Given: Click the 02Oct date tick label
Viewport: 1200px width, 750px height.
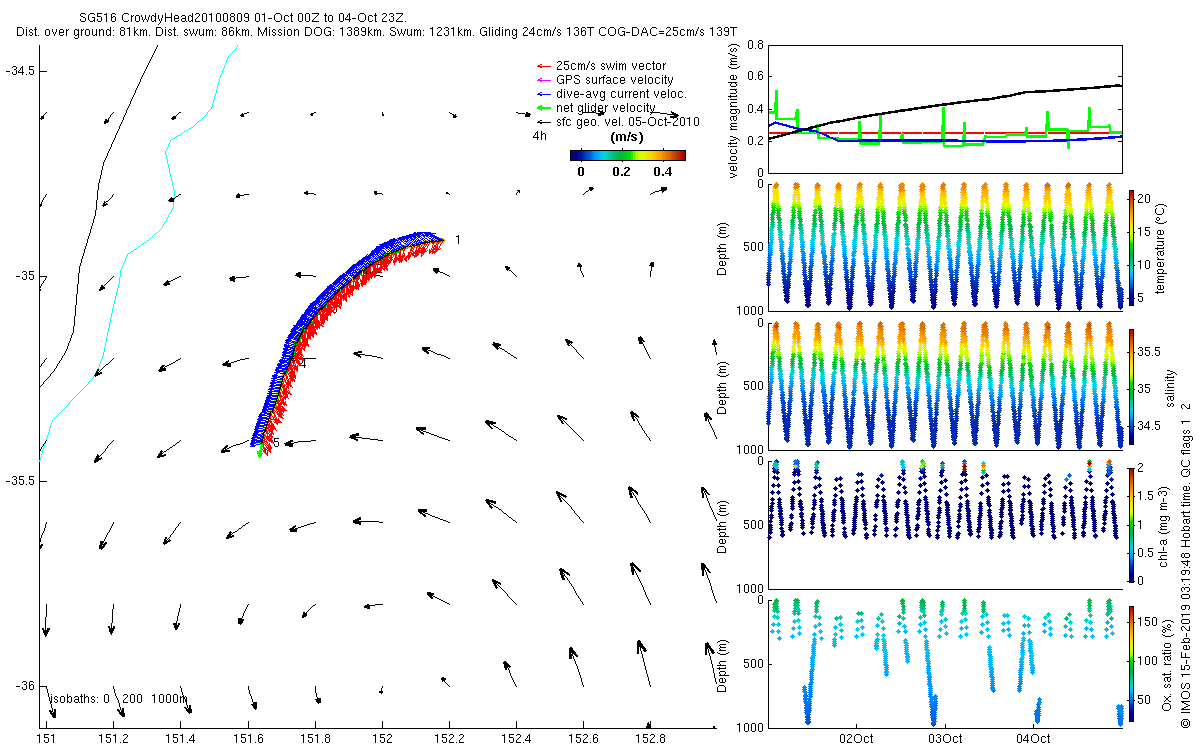Looking at the screenshot, I should [x=858, y=739].
